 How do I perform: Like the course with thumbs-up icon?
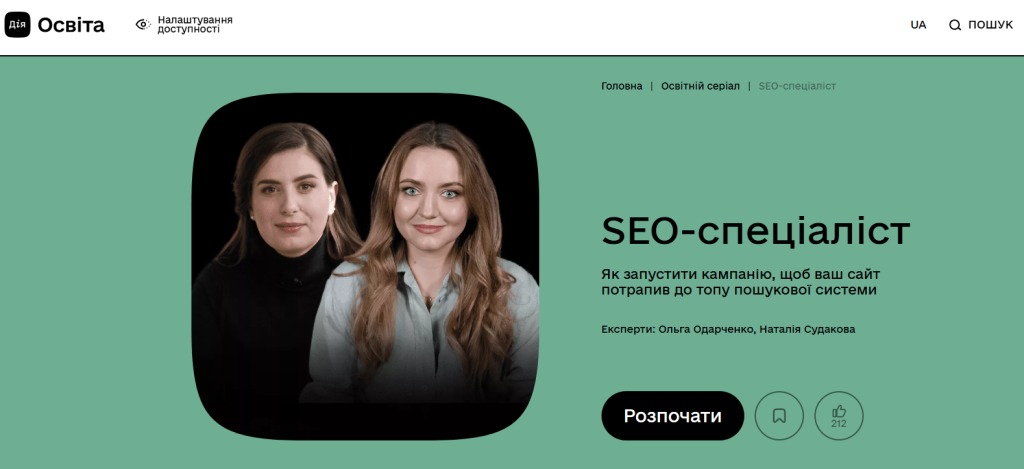(x=839, y=411)
